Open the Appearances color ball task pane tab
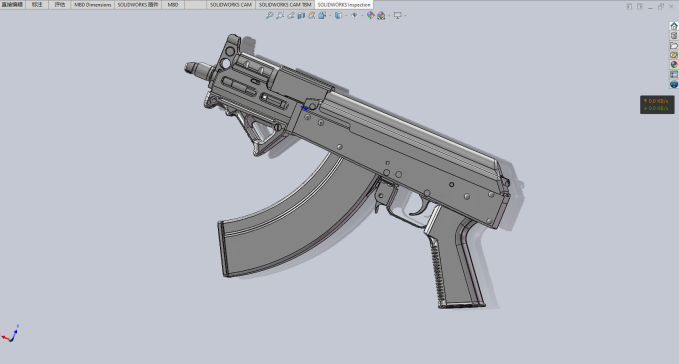Screen dimensions: 679x364 tap(674, 64)
